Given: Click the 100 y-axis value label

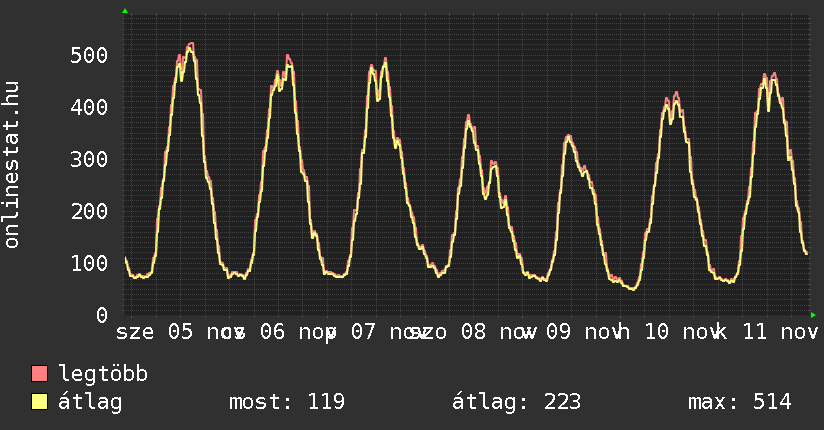Looking at the screenshot, I should [x=89, y=263].
